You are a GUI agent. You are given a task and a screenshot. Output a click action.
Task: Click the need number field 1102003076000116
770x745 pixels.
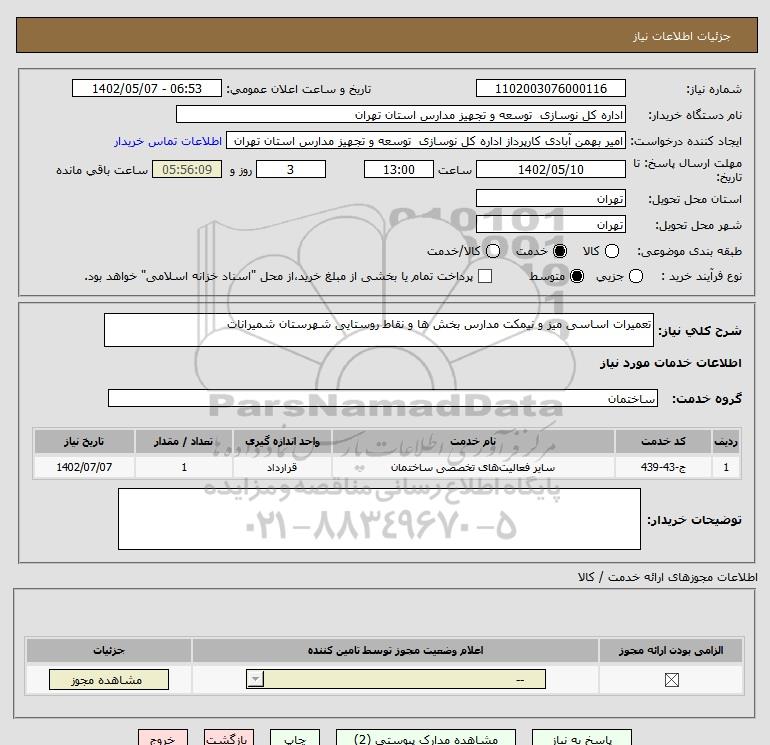(x=550, y=88)
